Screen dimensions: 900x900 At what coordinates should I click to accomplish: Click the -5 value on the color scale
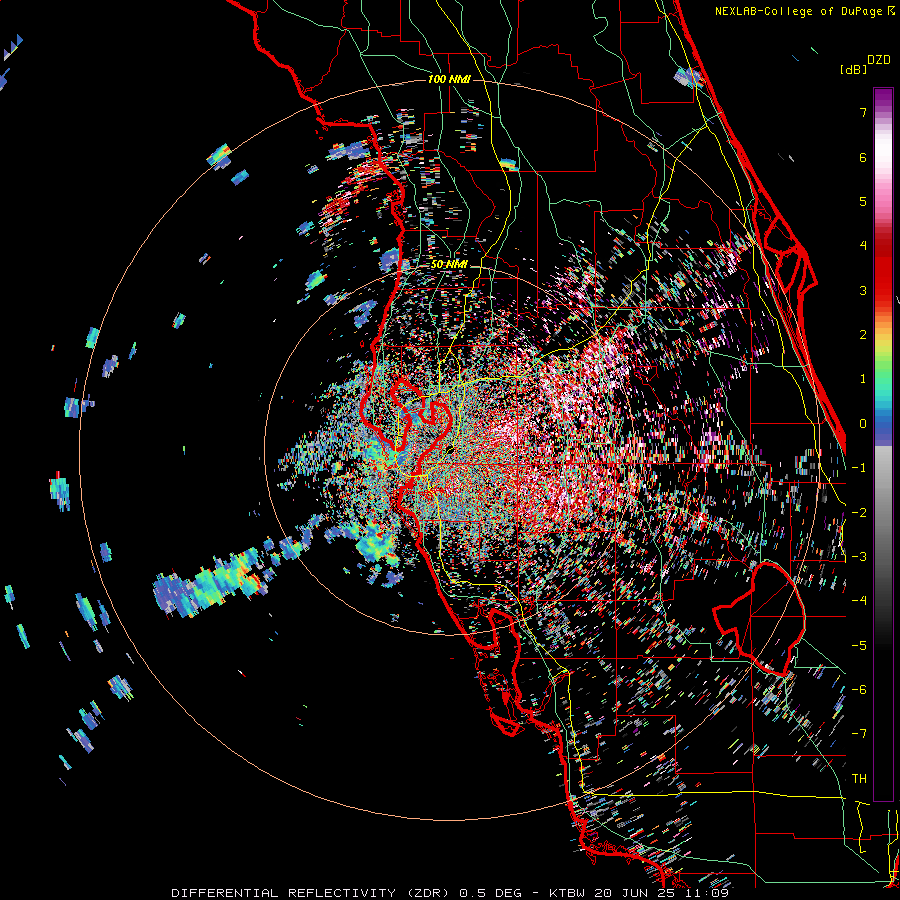tap(859, 646)
